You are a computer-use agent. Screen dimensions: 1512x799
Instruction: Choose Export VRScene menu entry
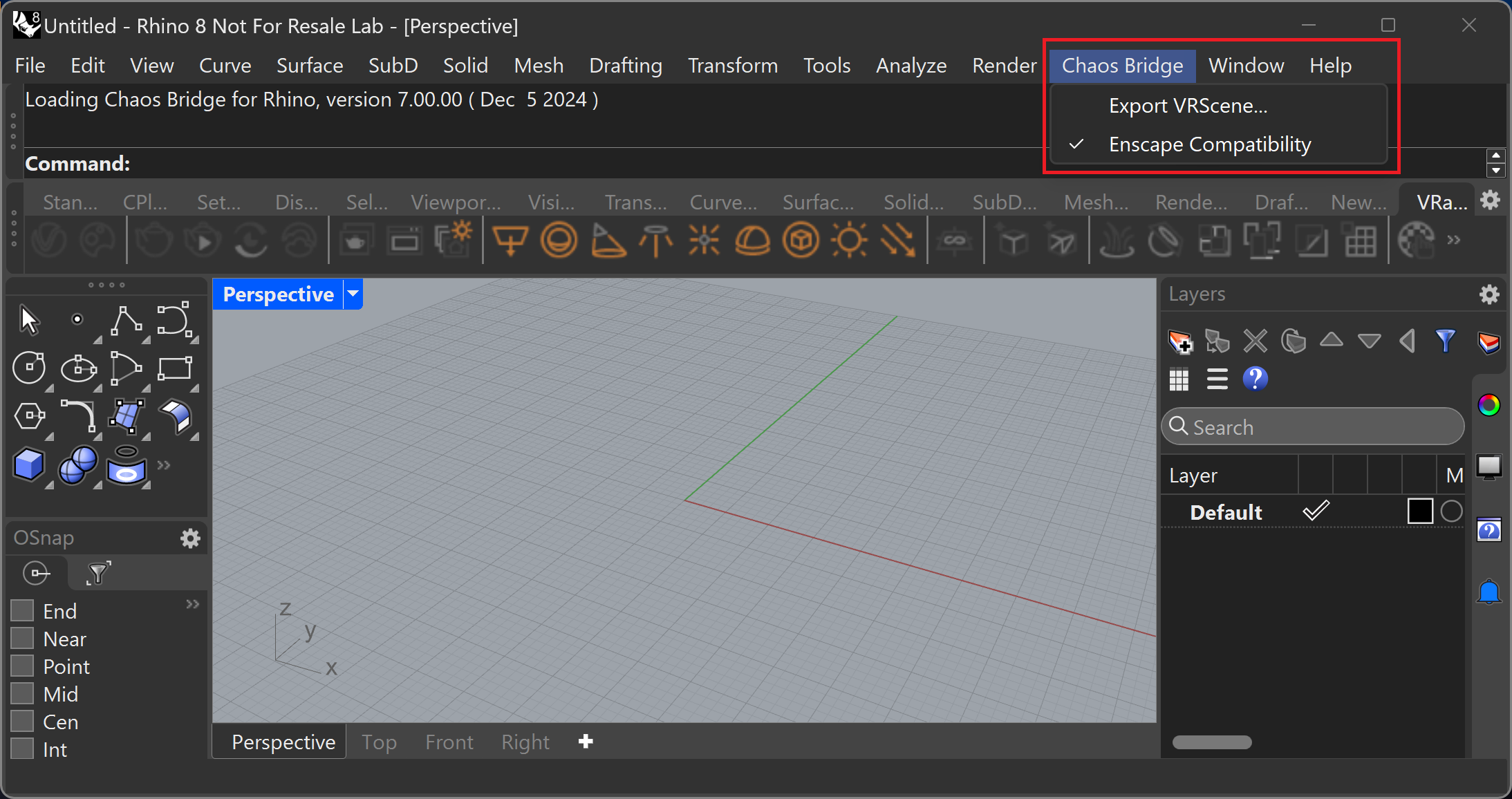(x=1218, y=106)
